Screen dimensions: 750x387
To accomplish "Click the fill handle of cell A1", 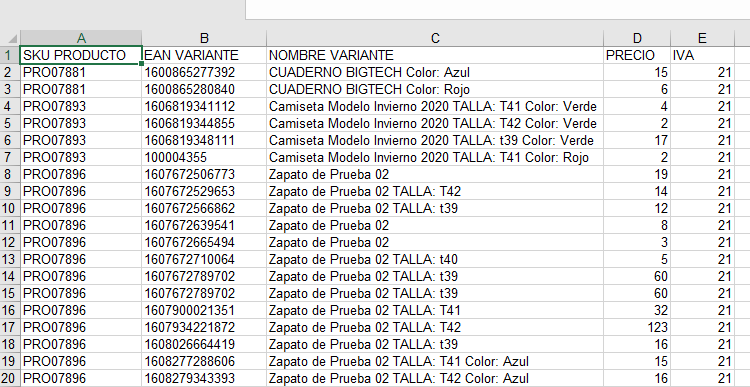I will [x=142, y=63].
